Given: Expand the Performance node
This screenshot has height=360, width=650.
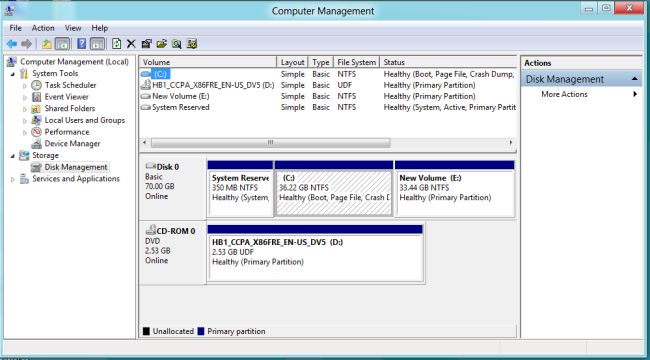Looking at the screenshot, I should [x=25, y=132].
